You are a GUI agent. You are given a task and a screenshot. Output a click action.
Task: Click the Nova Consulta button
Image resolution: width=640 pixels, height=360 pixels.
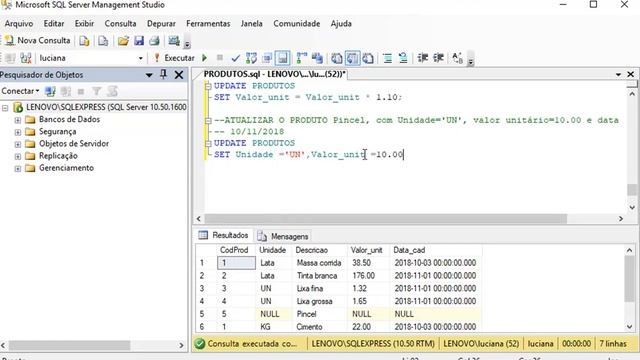tap(38, 40)
